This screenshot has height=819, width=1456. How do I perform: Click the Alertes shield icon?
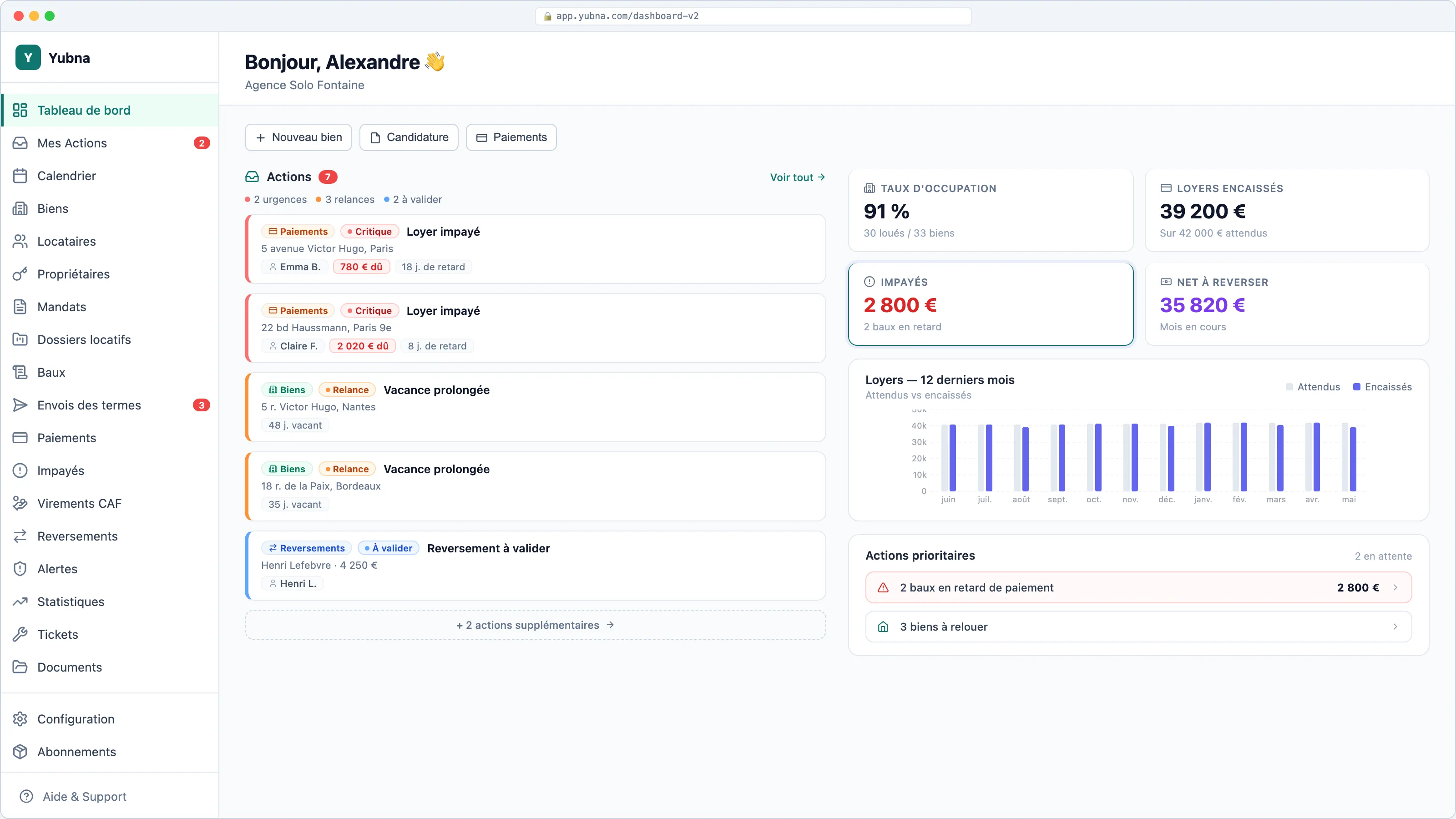[x=20, y=569]
